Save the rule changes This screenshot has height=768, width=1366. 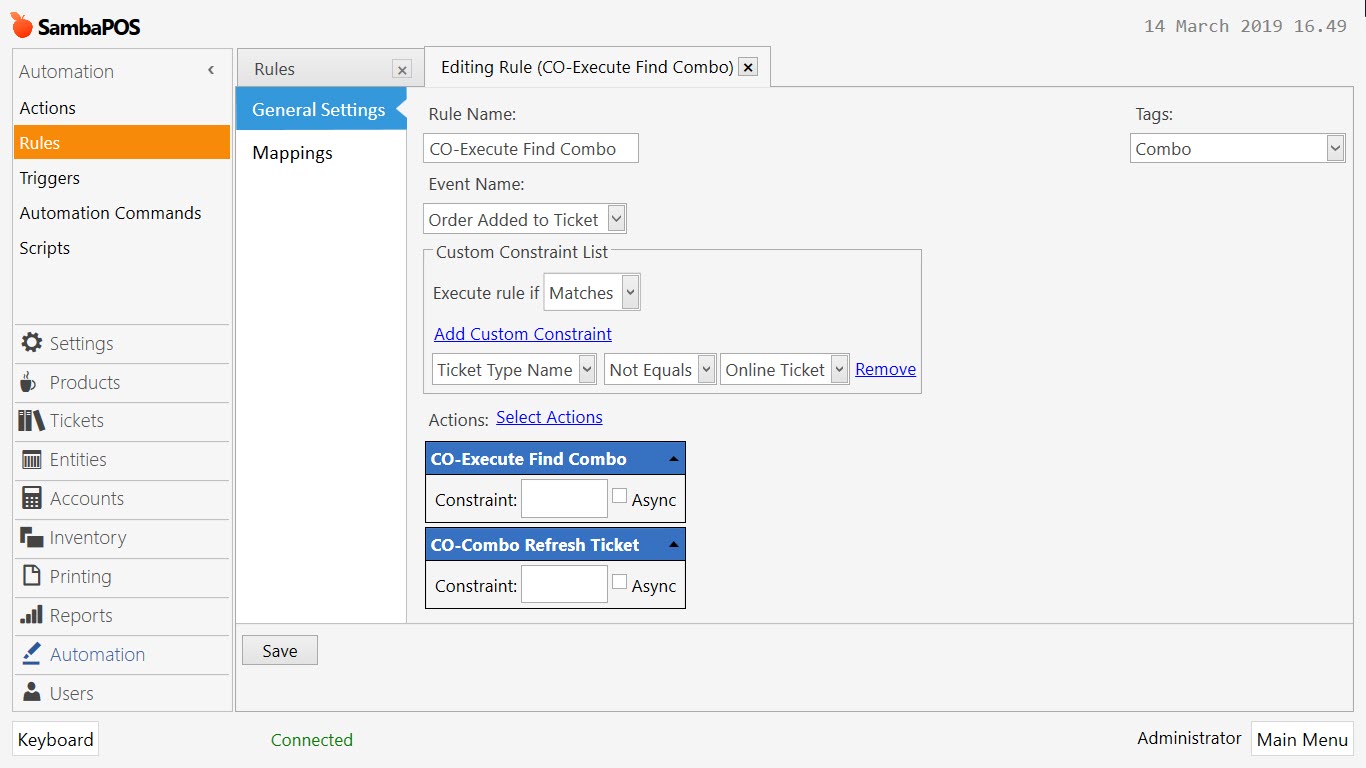click(279, 650)
